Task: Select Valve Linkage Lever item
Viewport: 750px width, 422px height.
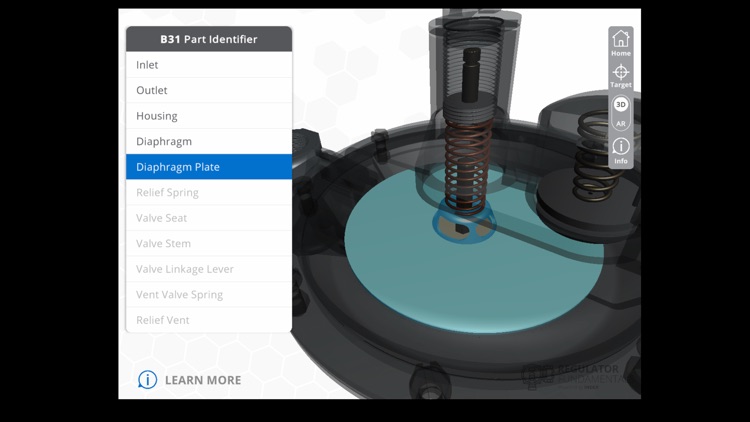Action: (209, 269)
